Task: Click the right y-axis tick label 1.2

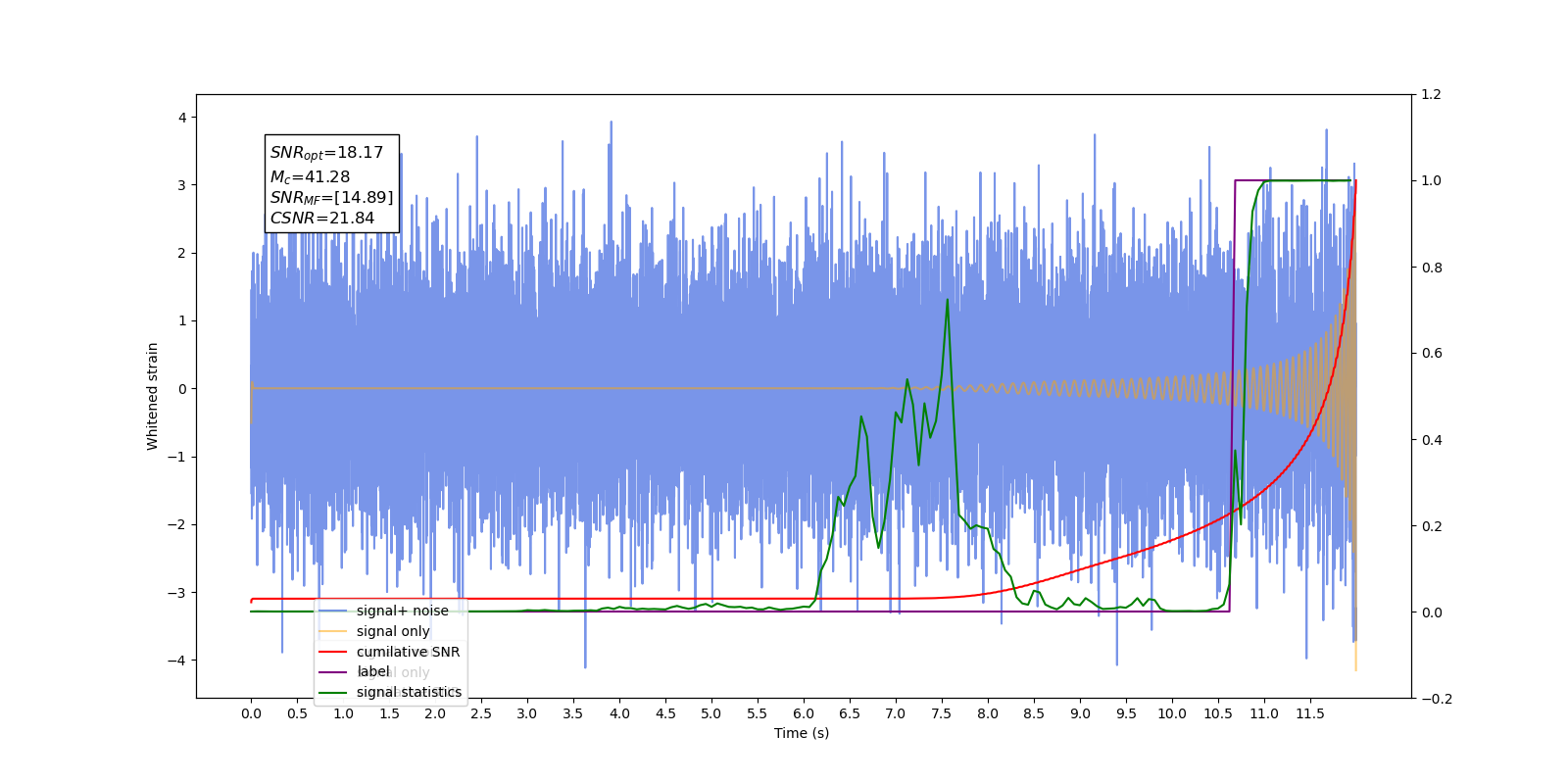Action: (1432, 95)
